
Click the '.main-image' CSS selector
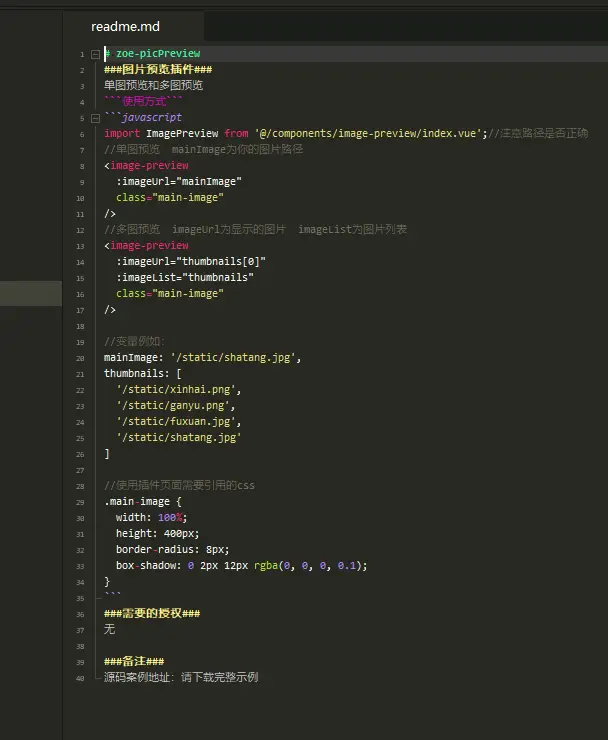(136, 502)
